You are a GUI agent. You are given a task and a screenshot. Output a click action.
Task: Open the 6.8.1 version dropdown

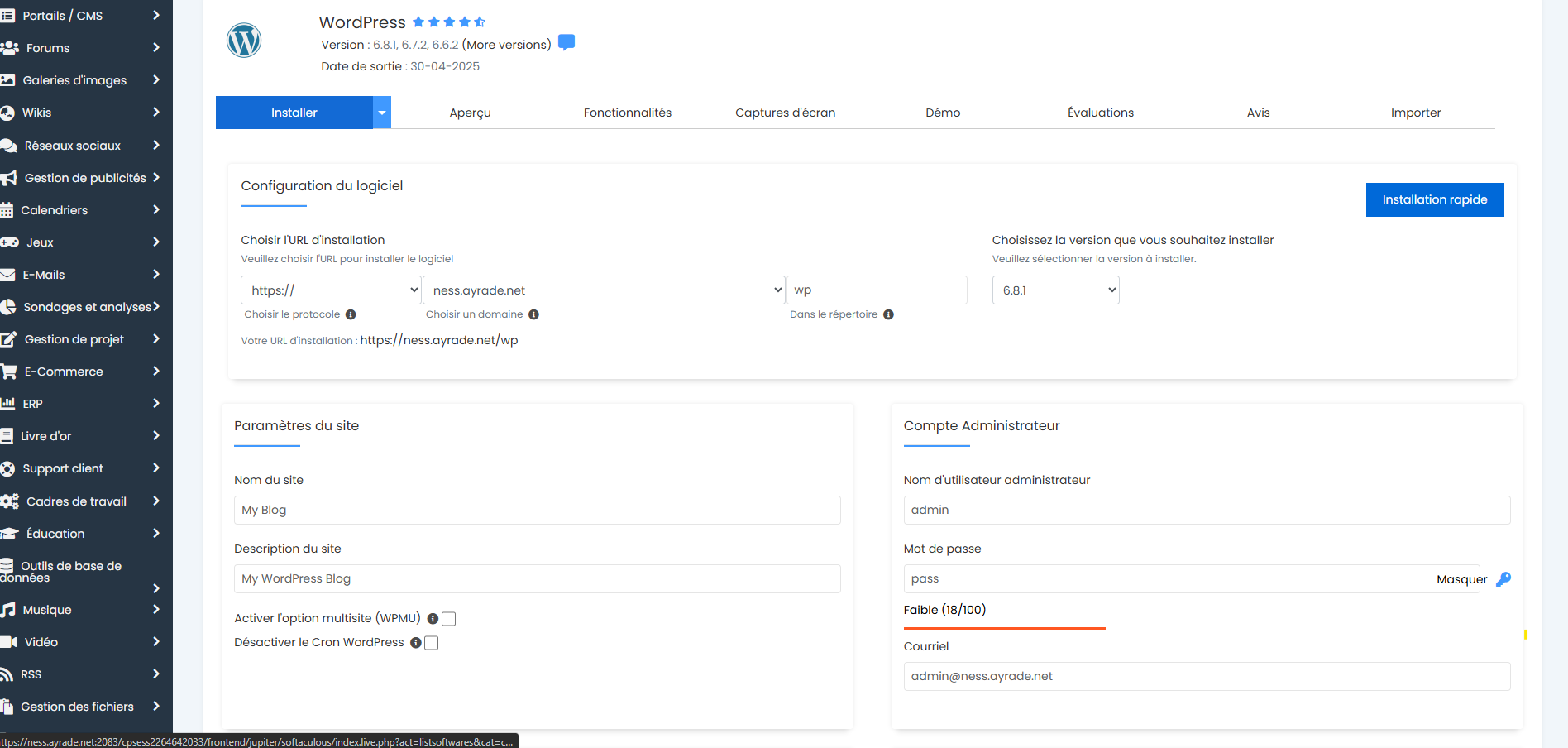(x=1055, y=290)
